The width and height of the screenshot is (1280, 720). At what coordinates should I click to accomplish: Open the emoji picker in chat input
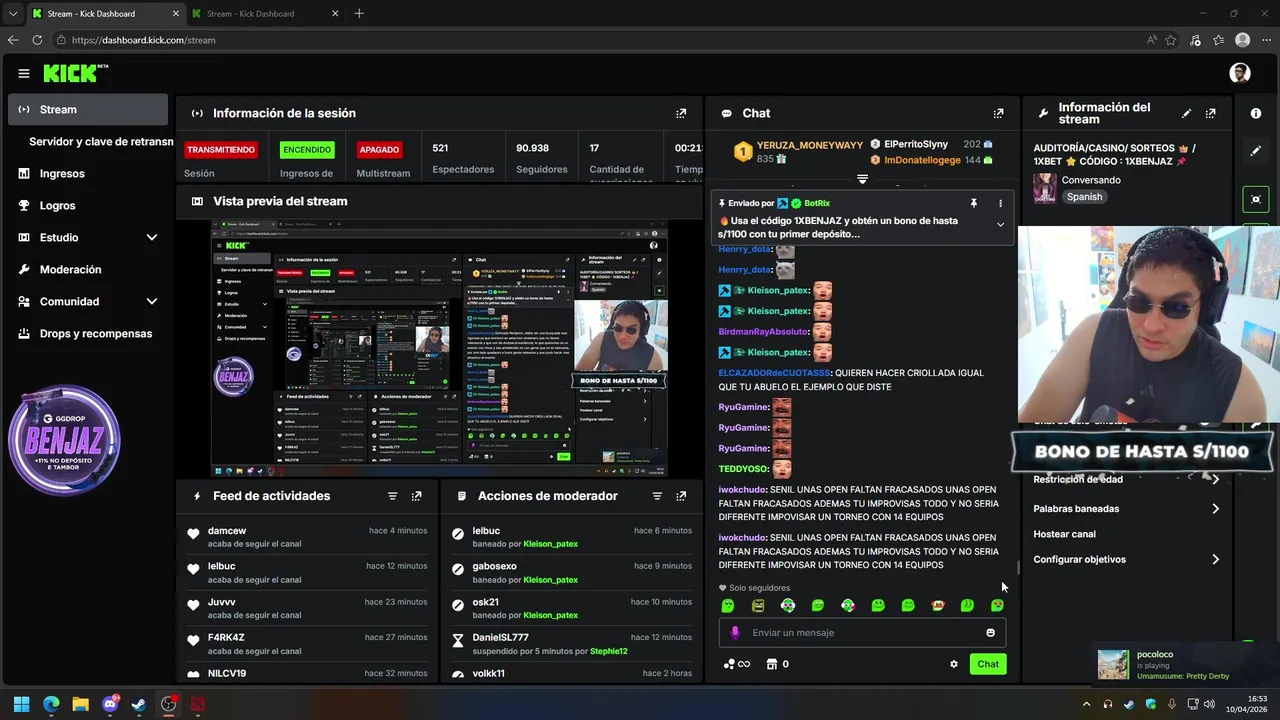(991, 632)
